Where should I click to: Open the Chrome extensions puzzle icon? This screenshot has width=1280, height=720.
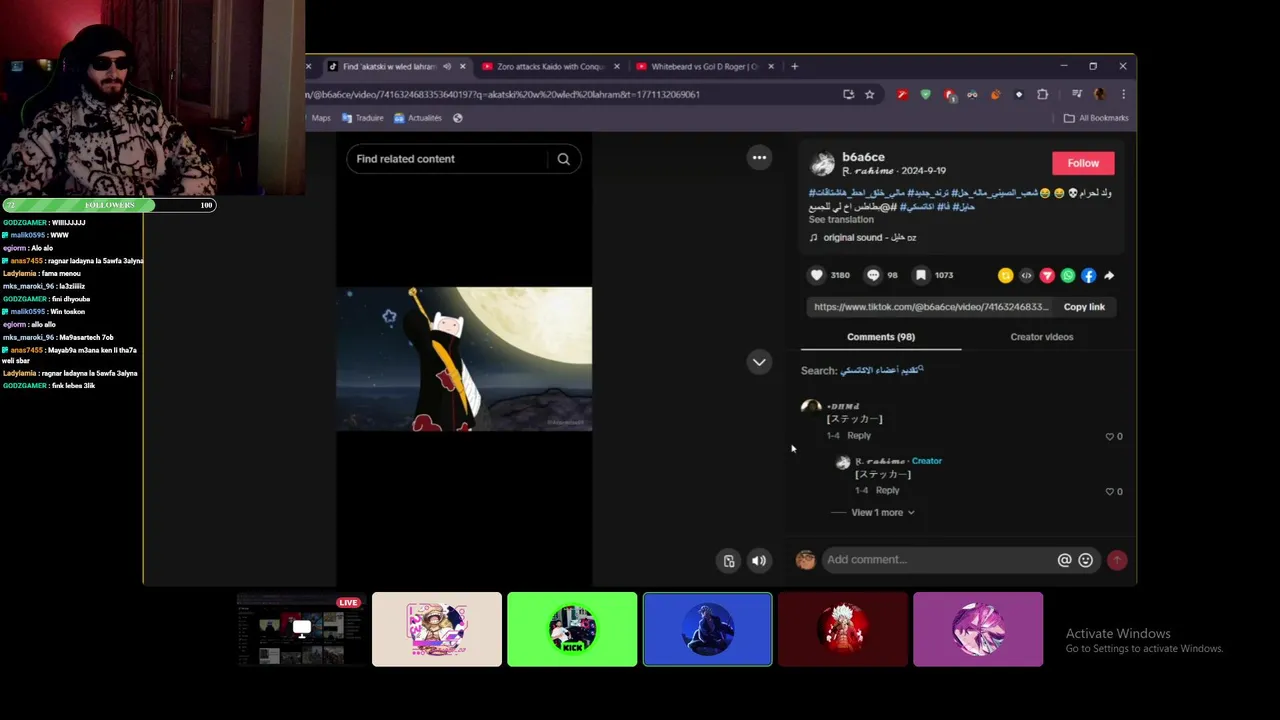[x=1042, y=94]
